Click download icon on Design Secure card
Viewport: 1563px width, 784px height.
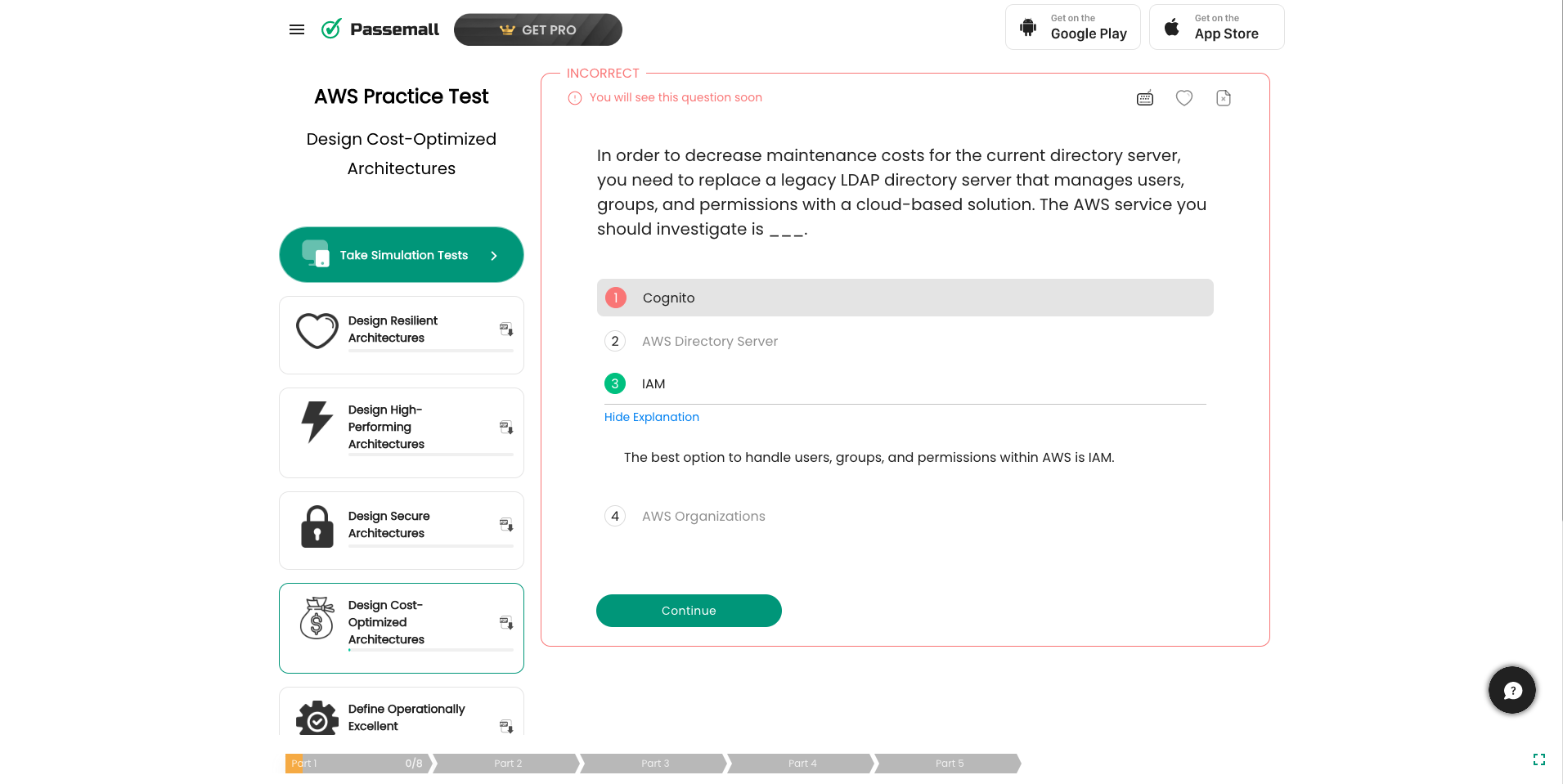click(x=506, y=525)
